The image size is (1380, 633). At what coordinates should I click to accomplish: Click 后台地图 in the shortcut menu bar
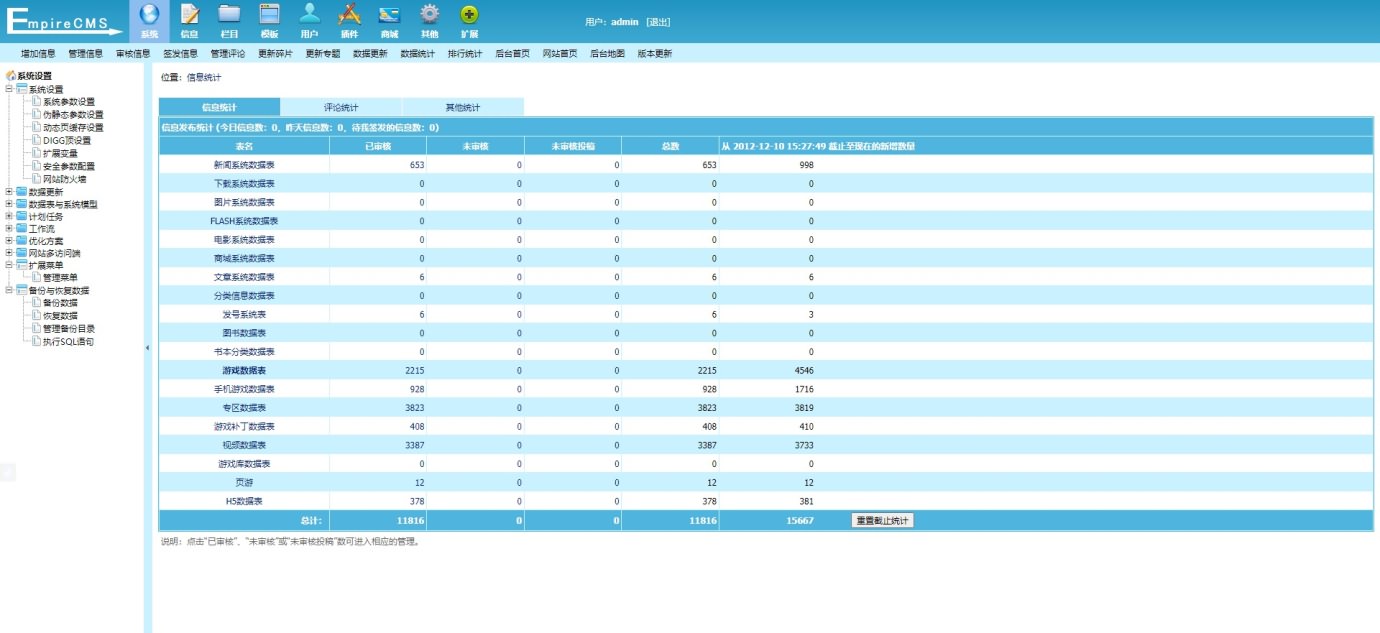coord(608,54)
